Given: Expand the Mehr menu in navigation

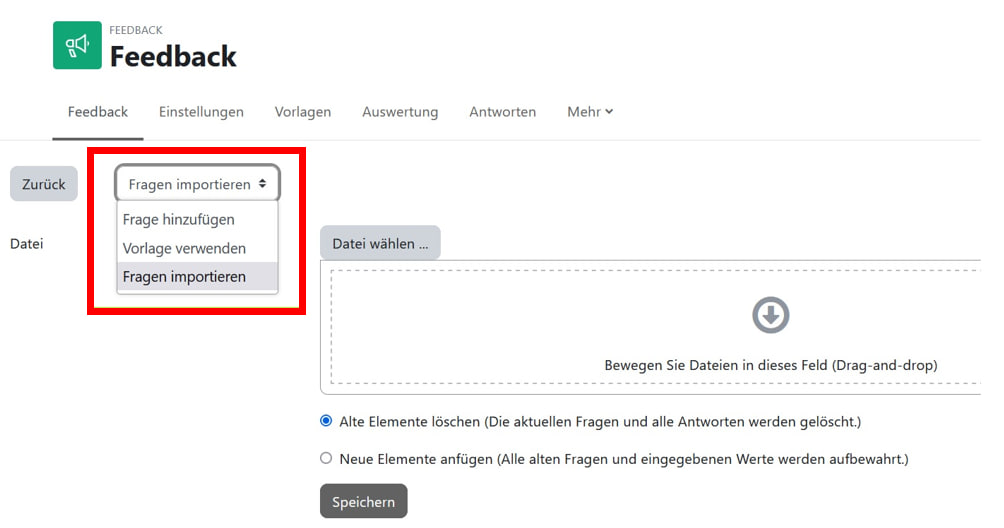Looking at the screenshot, I should click(589, 112).
